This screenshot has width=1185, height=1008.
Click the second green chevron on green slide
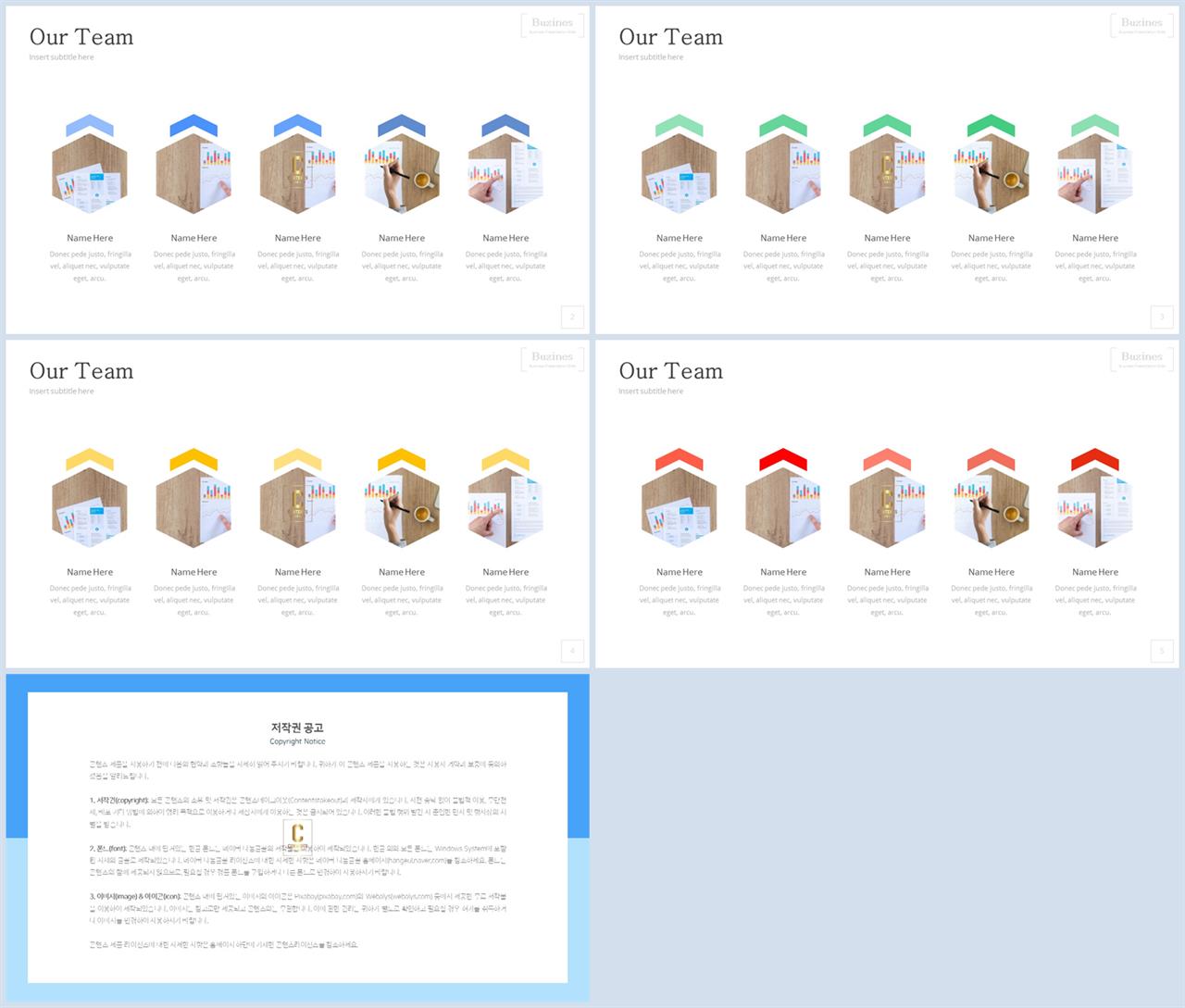pyautogui.click(x=783, y=126)
